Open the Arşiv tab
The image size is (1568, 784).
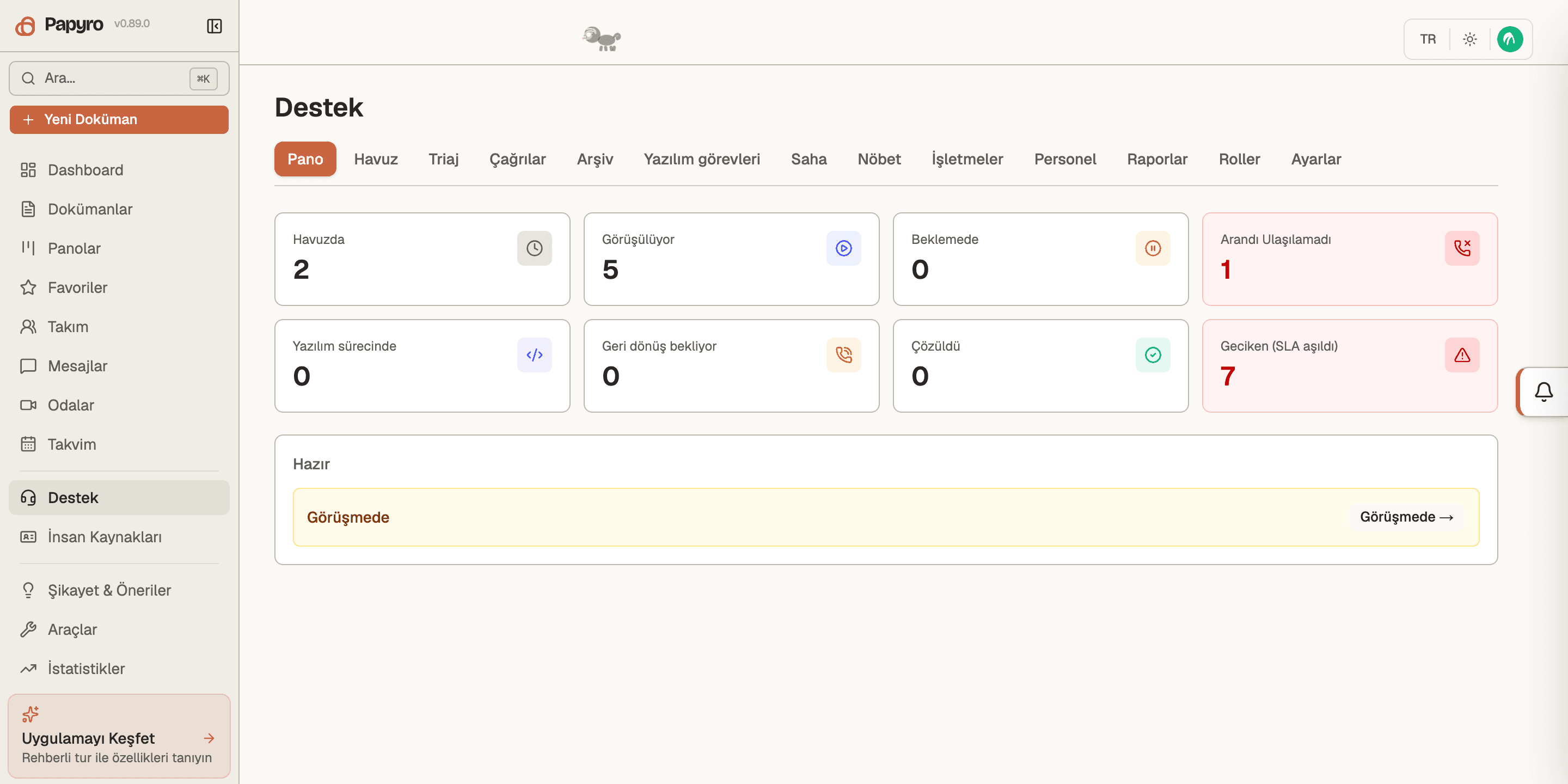tap(595, 159)
